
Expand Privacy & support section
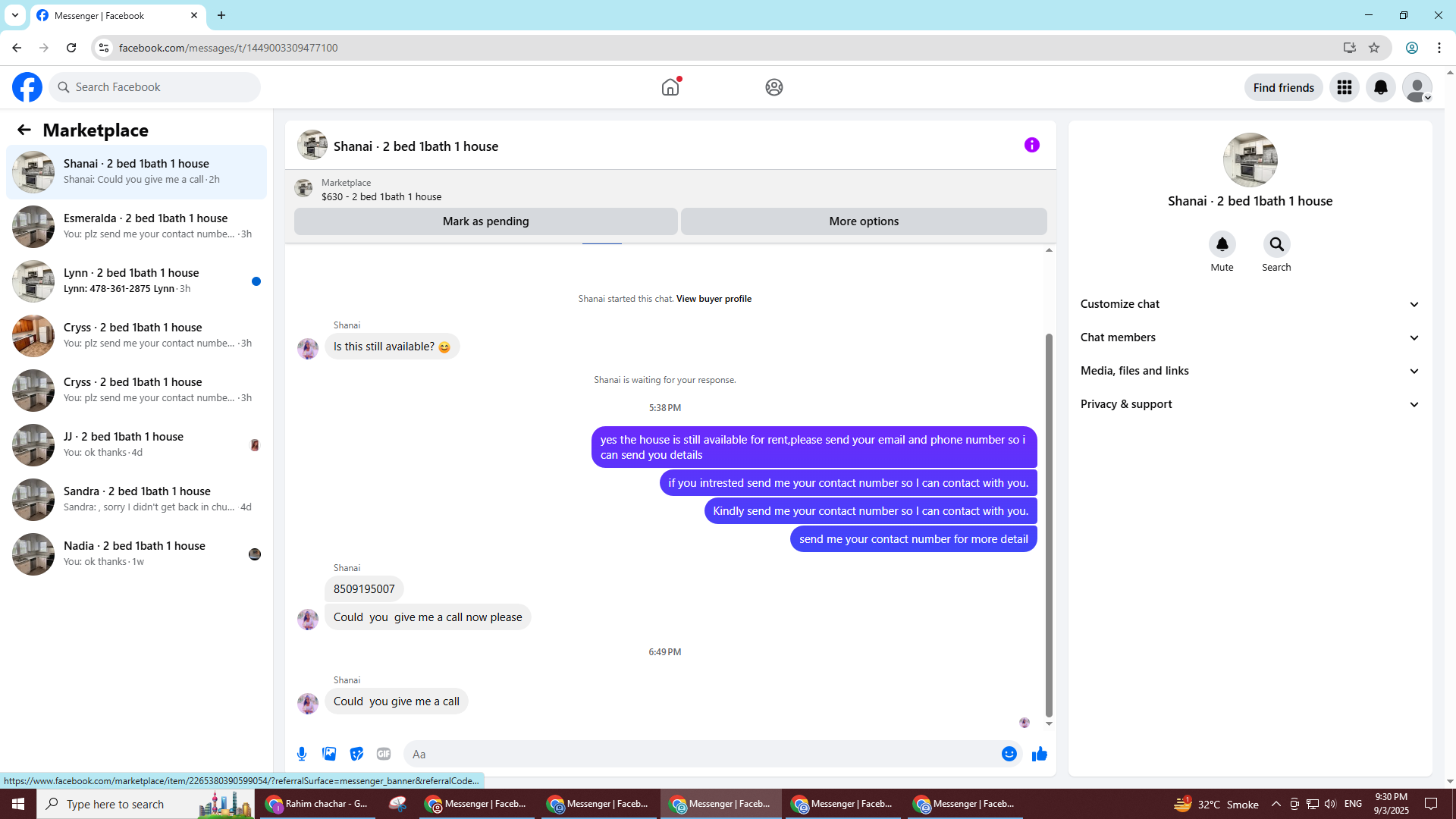point(1250,404)
